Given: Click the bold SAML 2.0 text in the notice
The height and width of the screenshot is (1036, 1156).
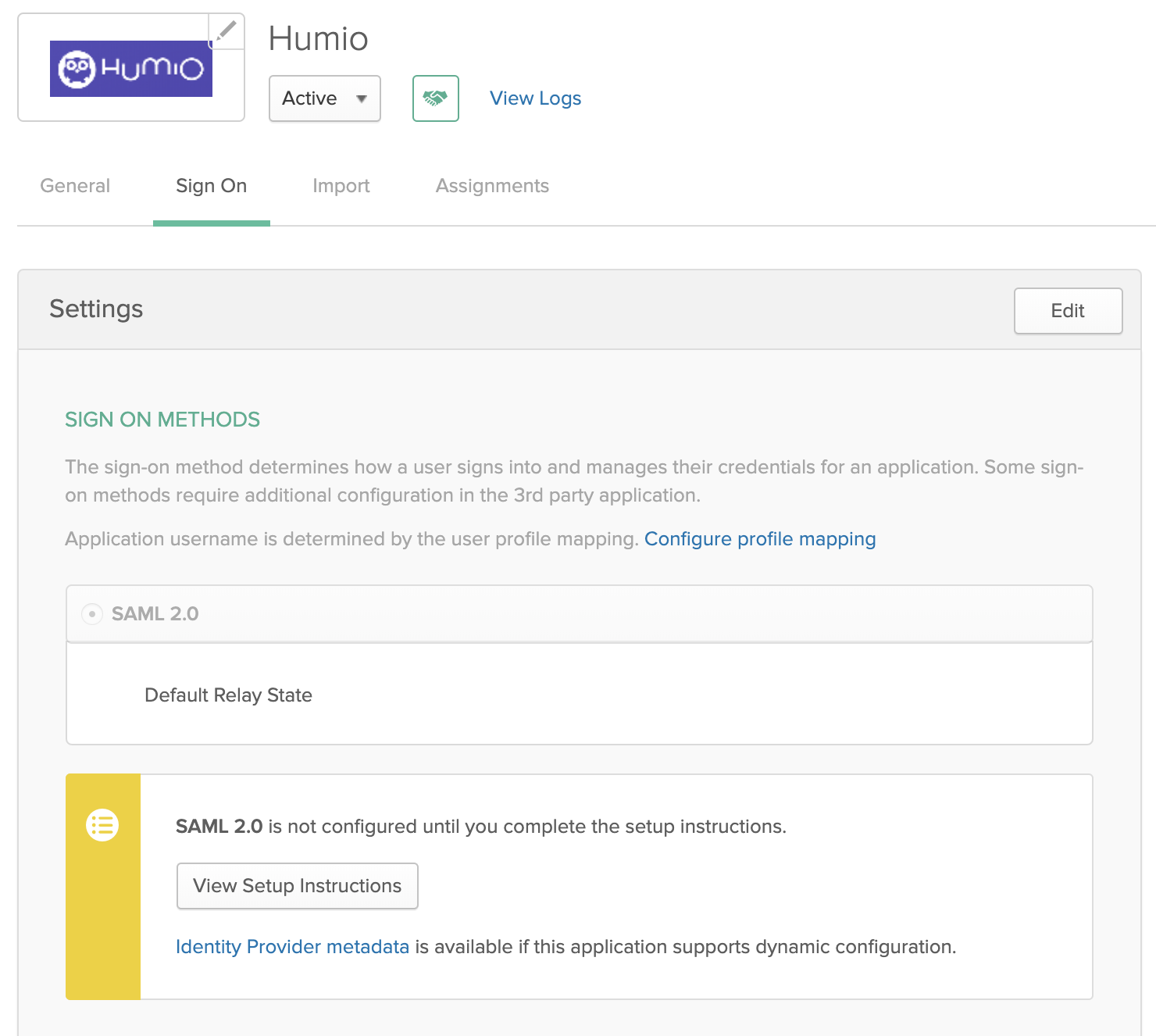Looking at the screenshot, I should 219,827.
